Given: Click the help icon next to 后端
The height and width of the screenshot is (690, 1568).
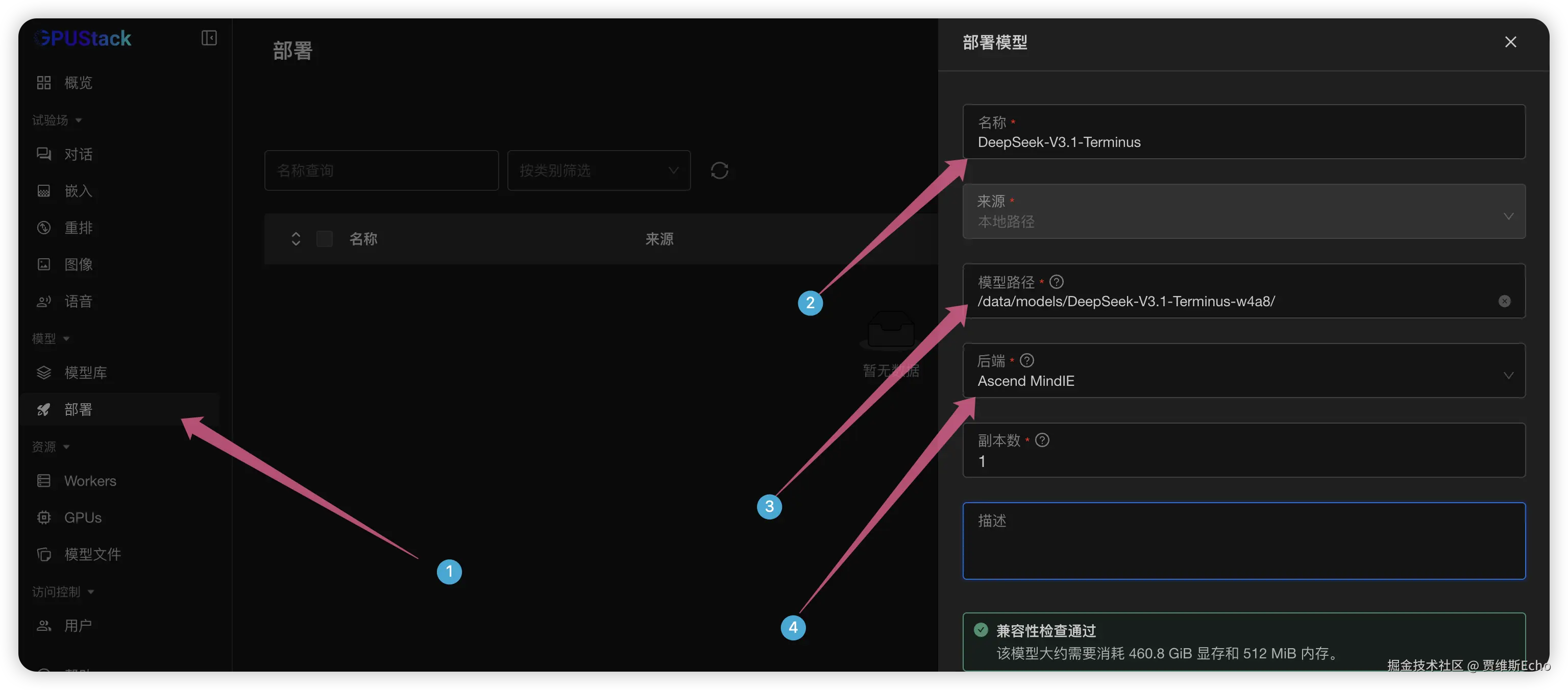Looking at the screenshot, I should coord(1027,360).
